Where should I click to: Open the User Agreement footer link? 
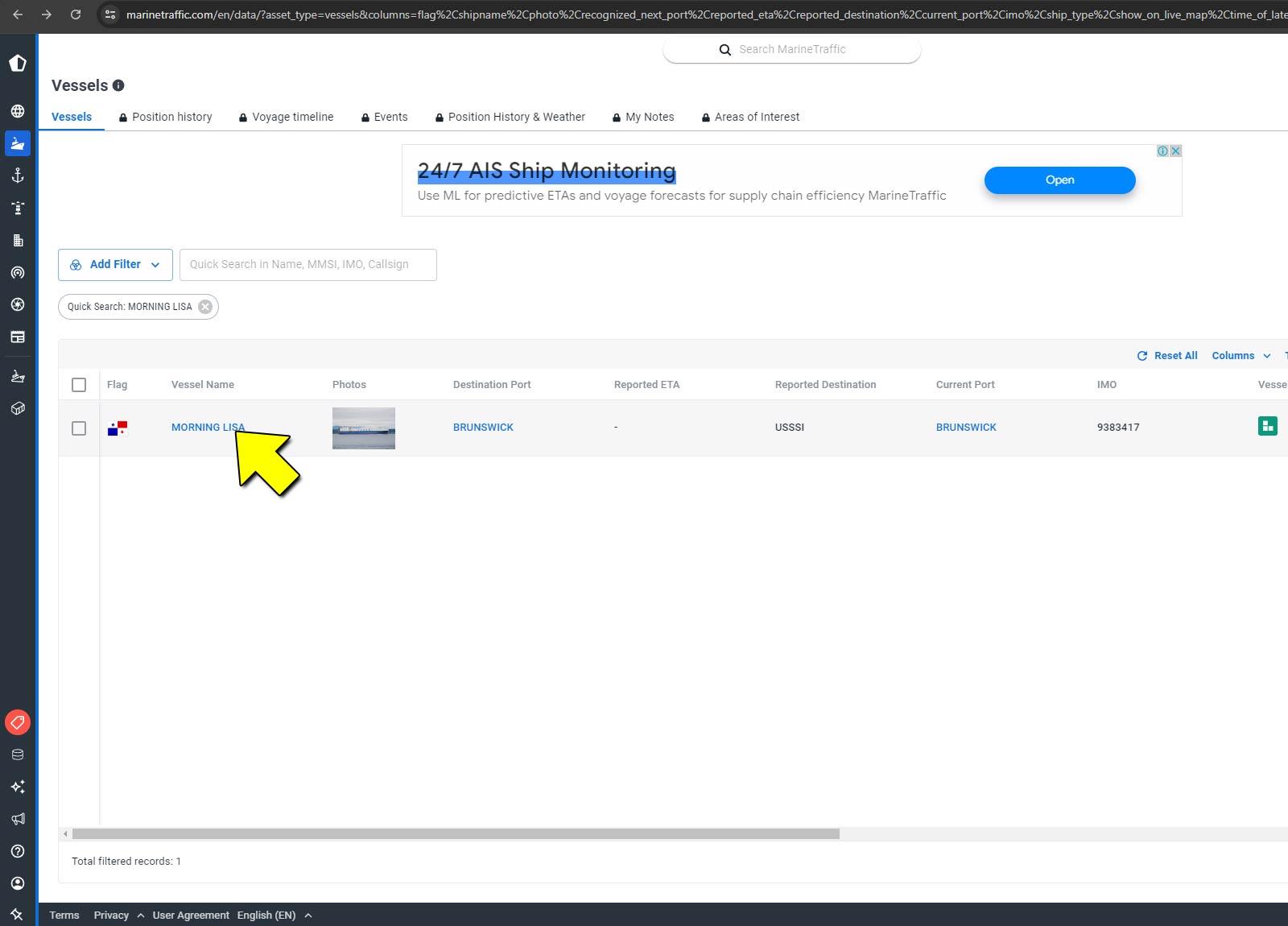191,916
